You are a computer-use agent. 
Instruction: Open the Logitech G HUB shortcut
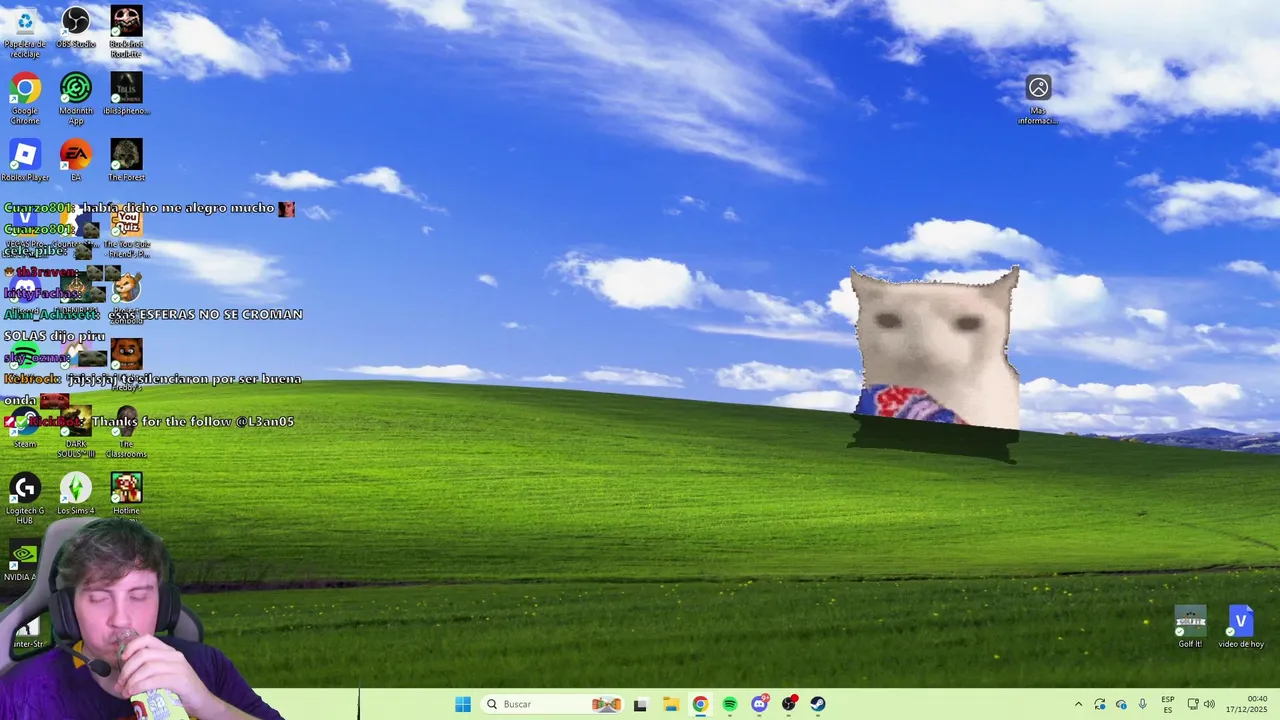25,499
